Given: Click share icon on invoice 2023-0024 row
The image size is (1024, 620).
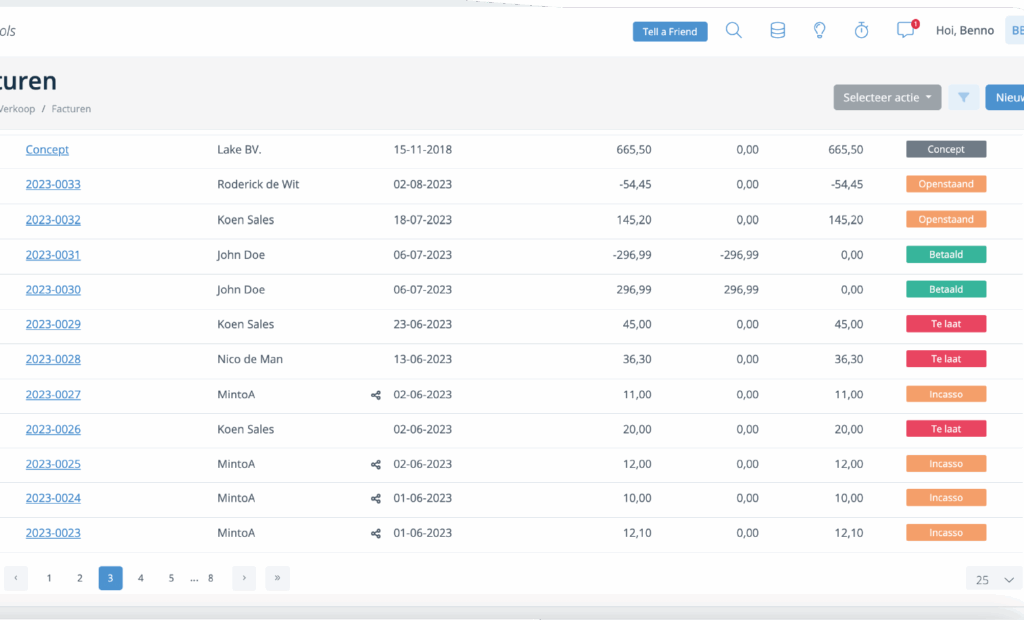Looking at the screenshot, I should click(x=376, y=498).
